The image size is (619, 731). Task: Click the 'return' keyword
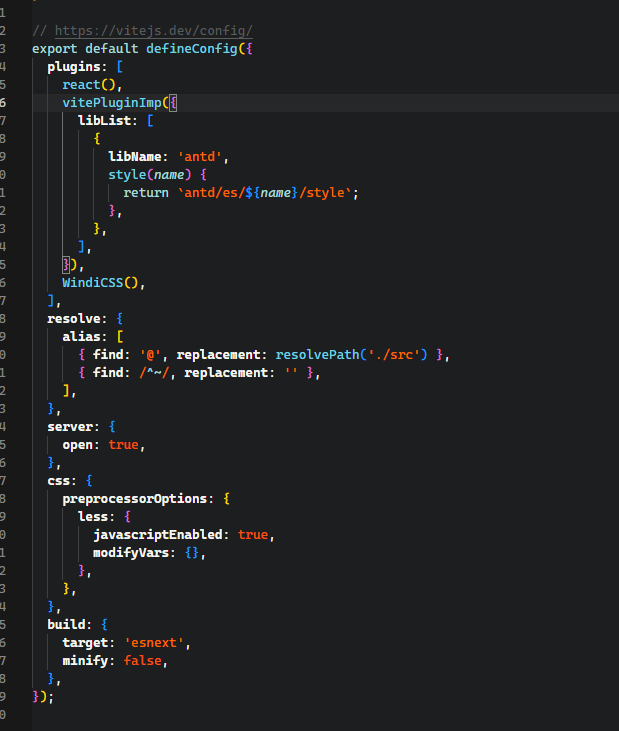146,193
